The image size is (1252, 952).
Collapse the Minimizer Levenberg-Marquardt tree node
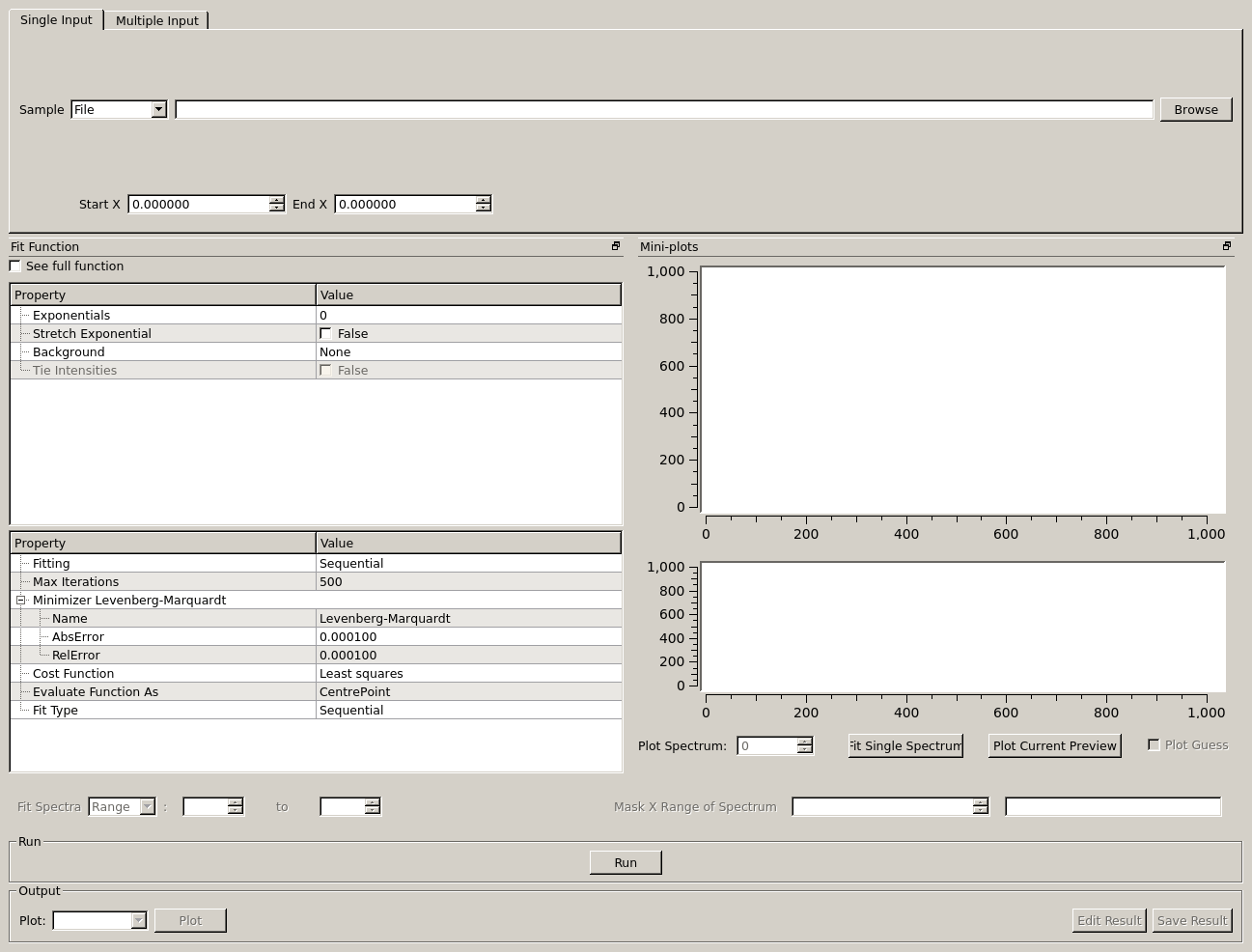(20, 601)
